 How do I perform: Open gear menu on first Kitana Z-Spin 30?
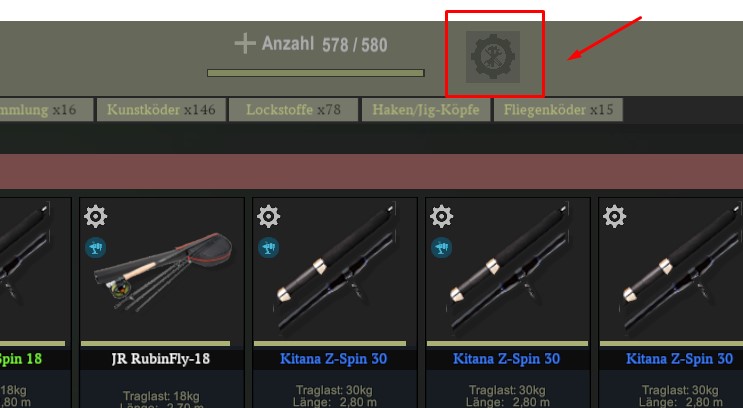click(269, 217)
